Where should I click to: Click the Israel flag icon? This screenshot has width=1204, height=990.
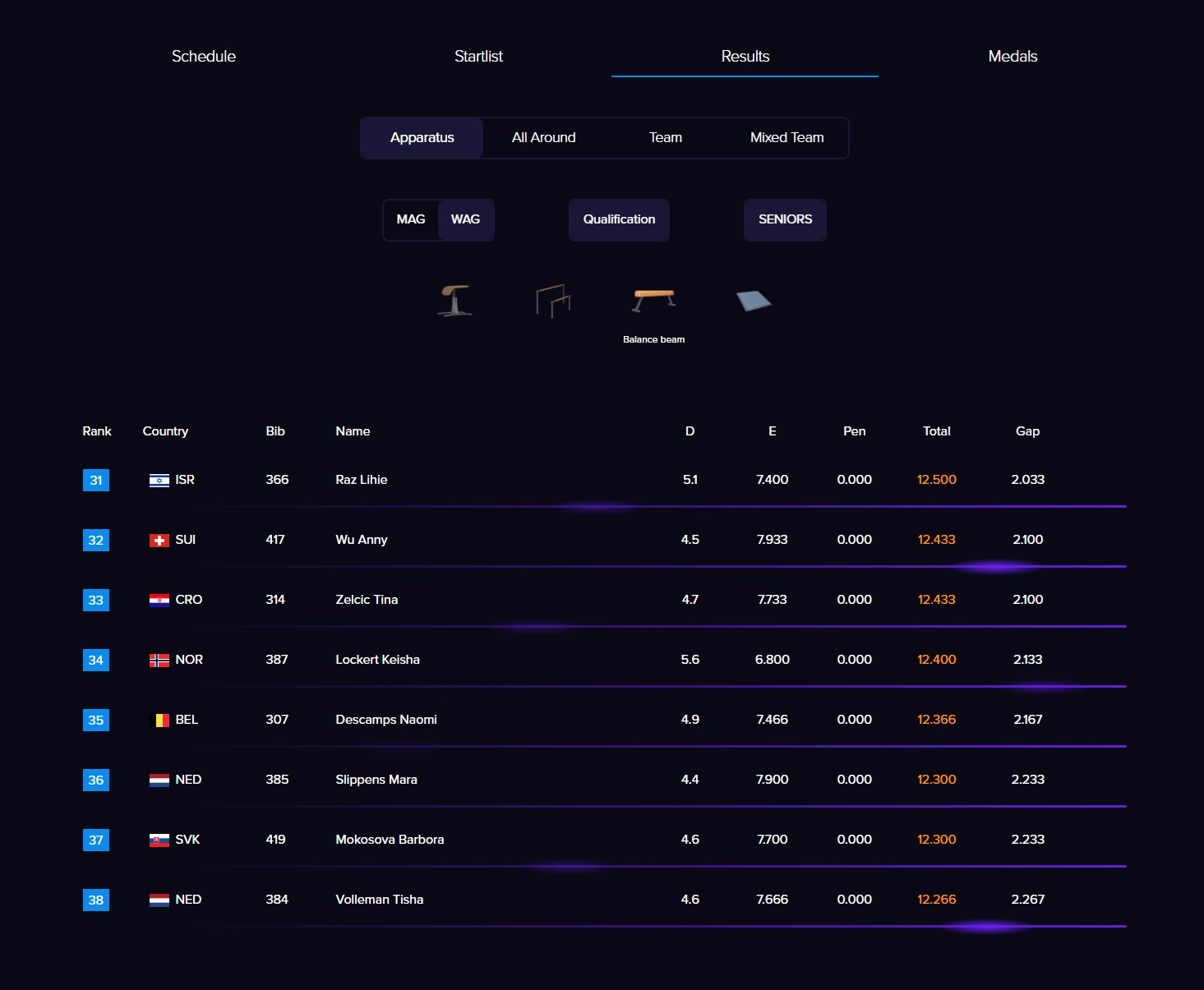coord(159,481)
